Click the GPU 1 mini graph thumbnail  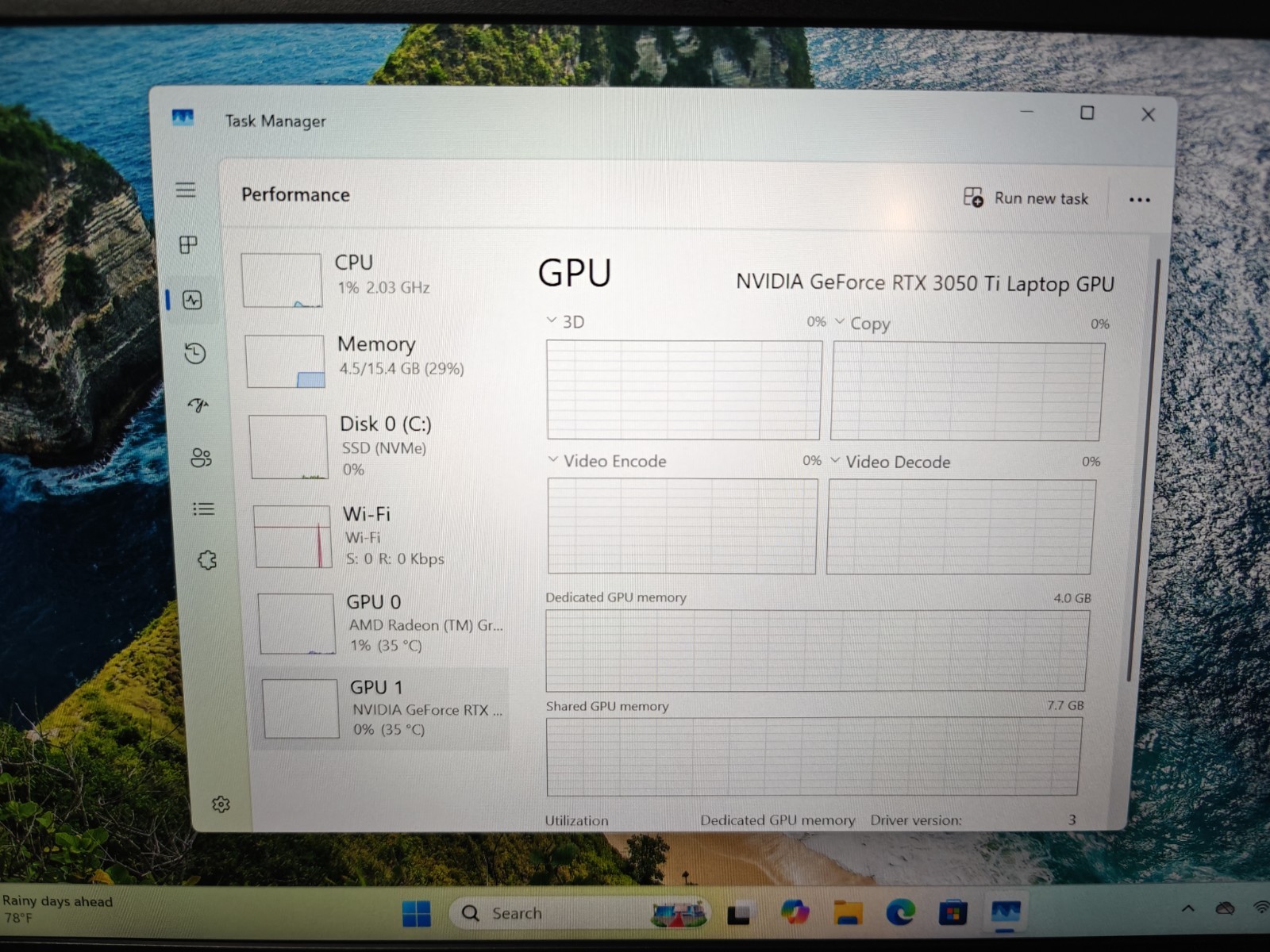(x=301, y=708)
